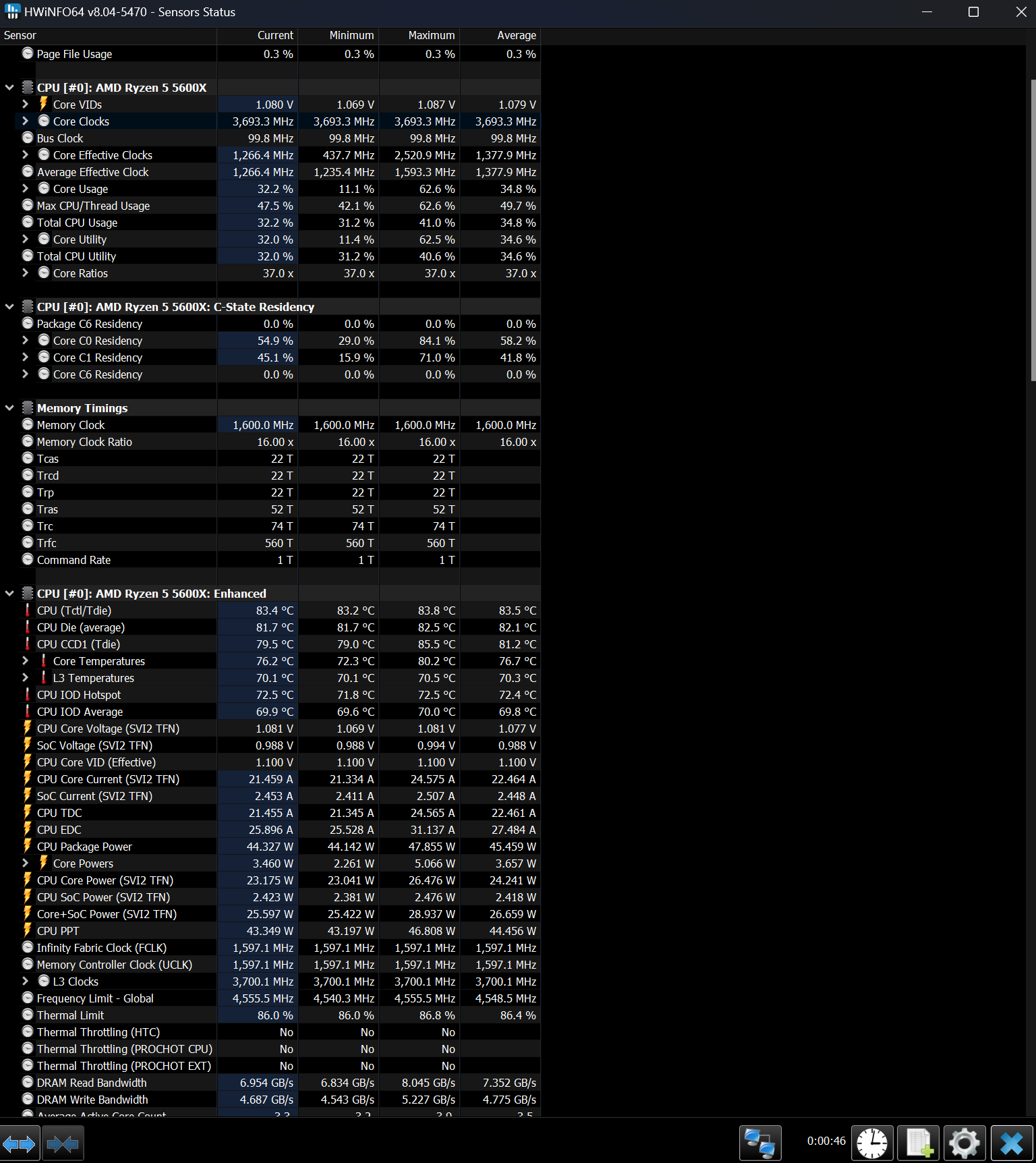Viewport: 1036px width, 1163px height.
Task: Select the Max CPU/Thread Usage row
Action: coord(270,205)
